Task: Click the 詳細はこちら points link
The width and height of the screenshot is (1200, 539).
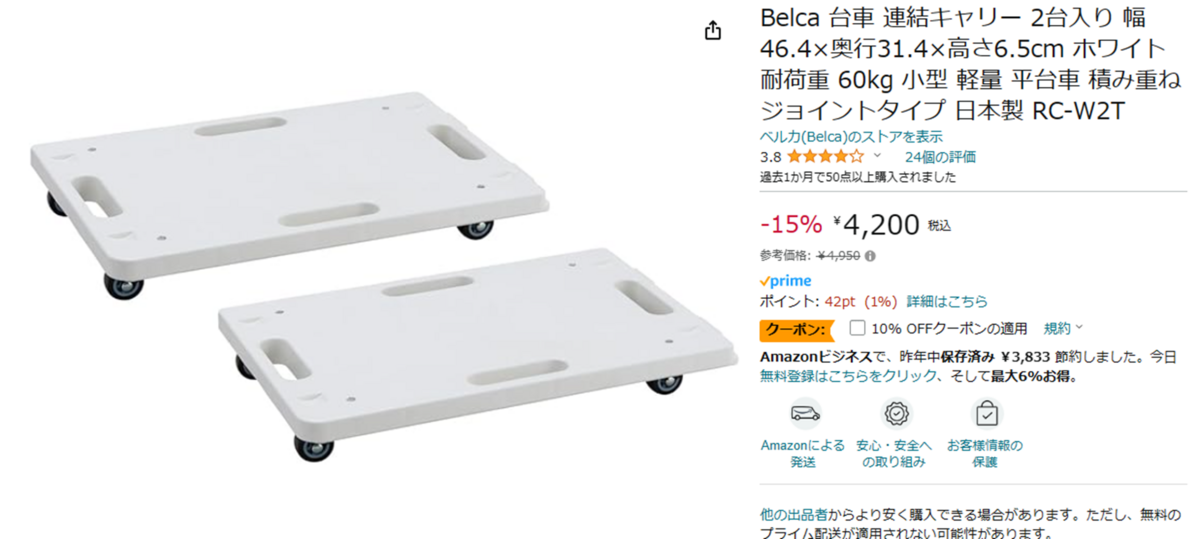Action: pyautogui.click(x=947, y=301)
